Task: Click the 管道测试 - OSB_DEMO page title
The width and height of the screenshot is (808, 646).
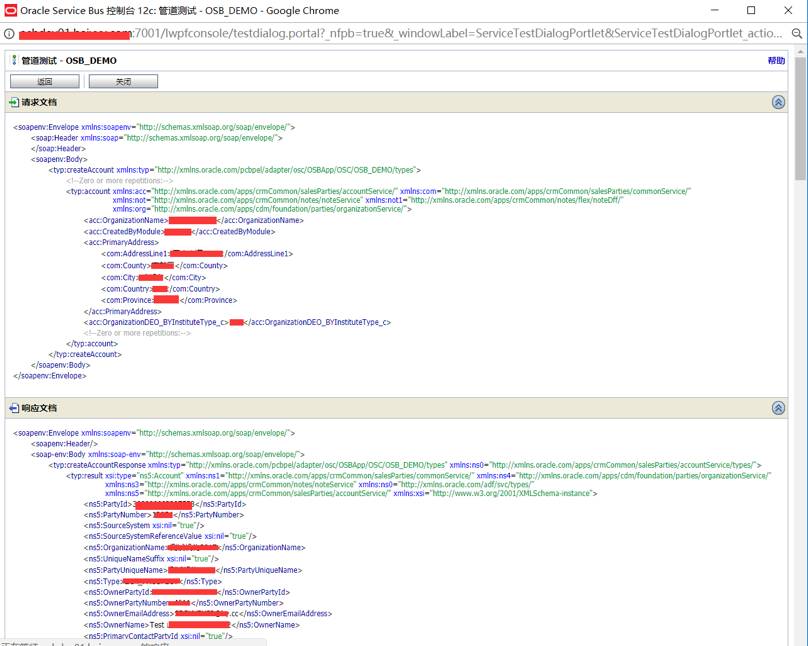Action: coord(69,60)
